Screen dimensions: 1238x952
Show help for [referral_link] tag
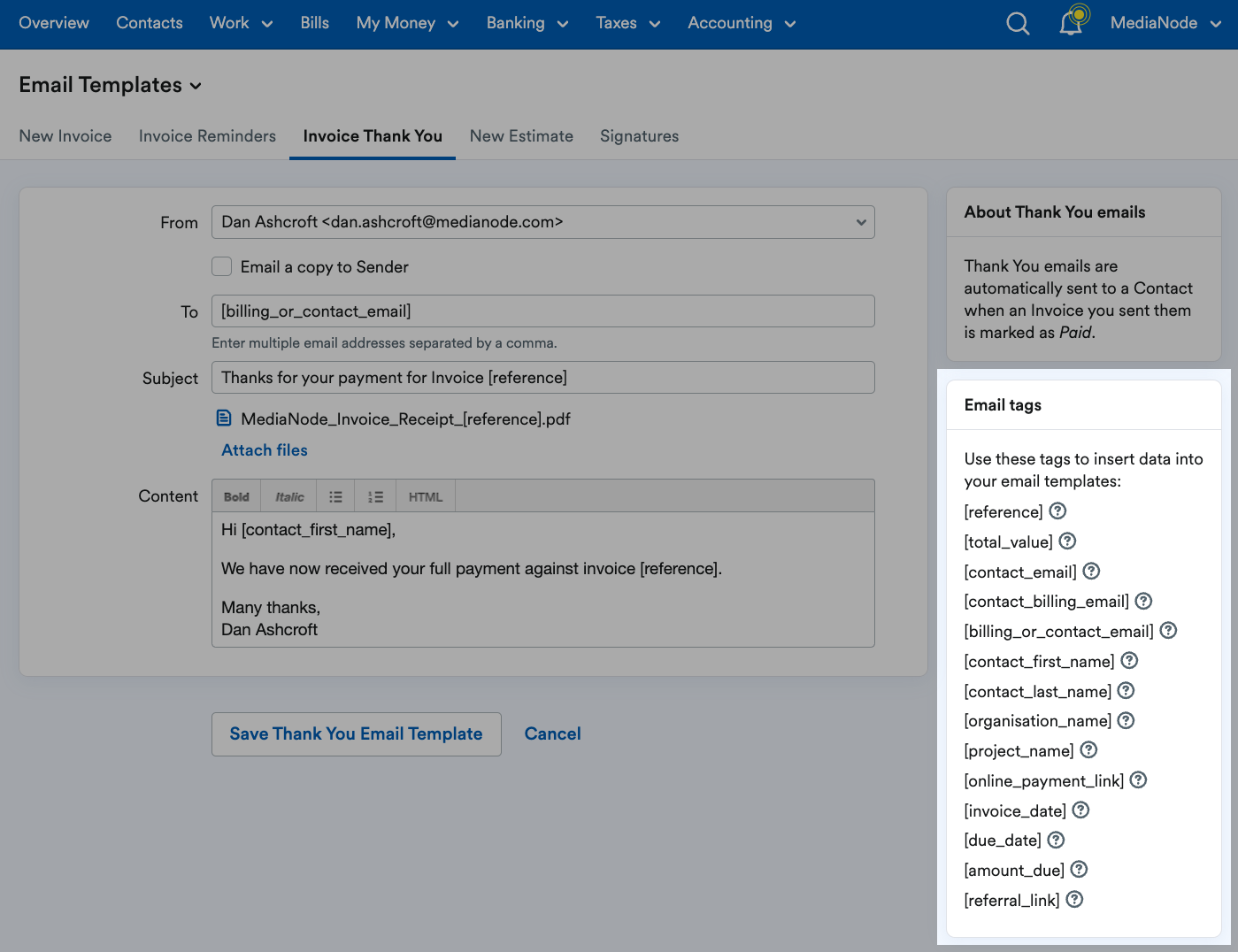coord(1074,899)
